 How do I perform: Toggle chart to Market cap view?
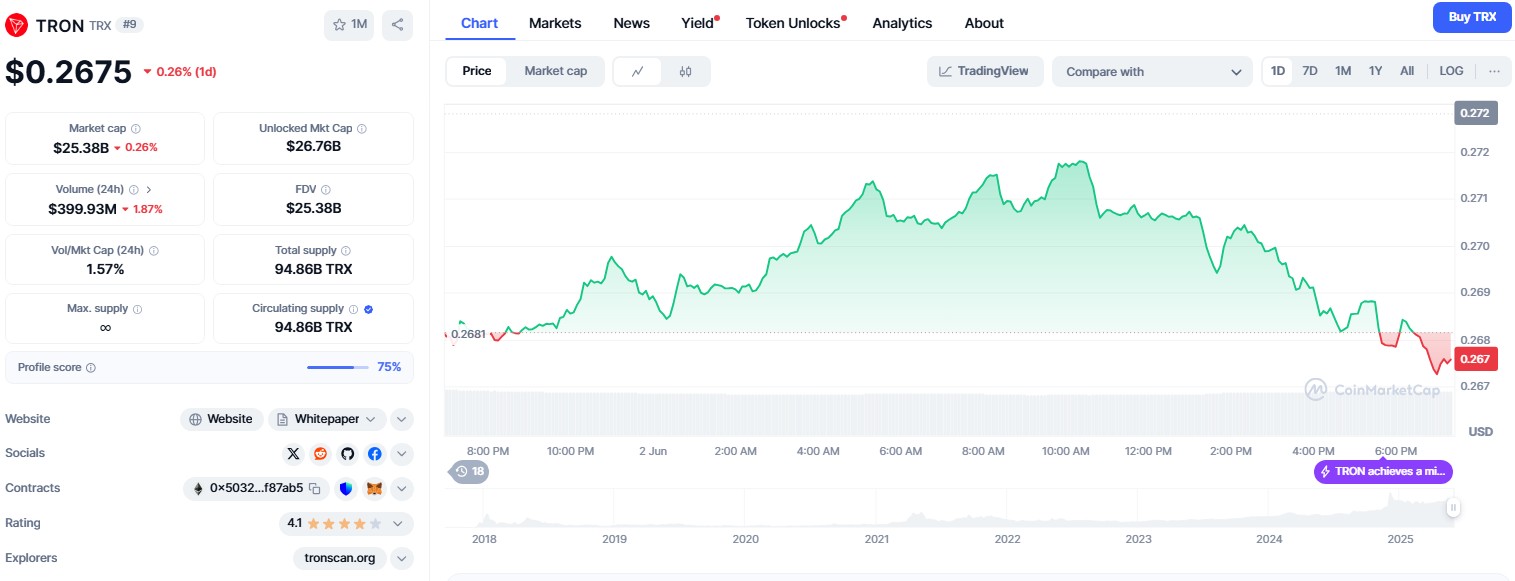point(555,71)
